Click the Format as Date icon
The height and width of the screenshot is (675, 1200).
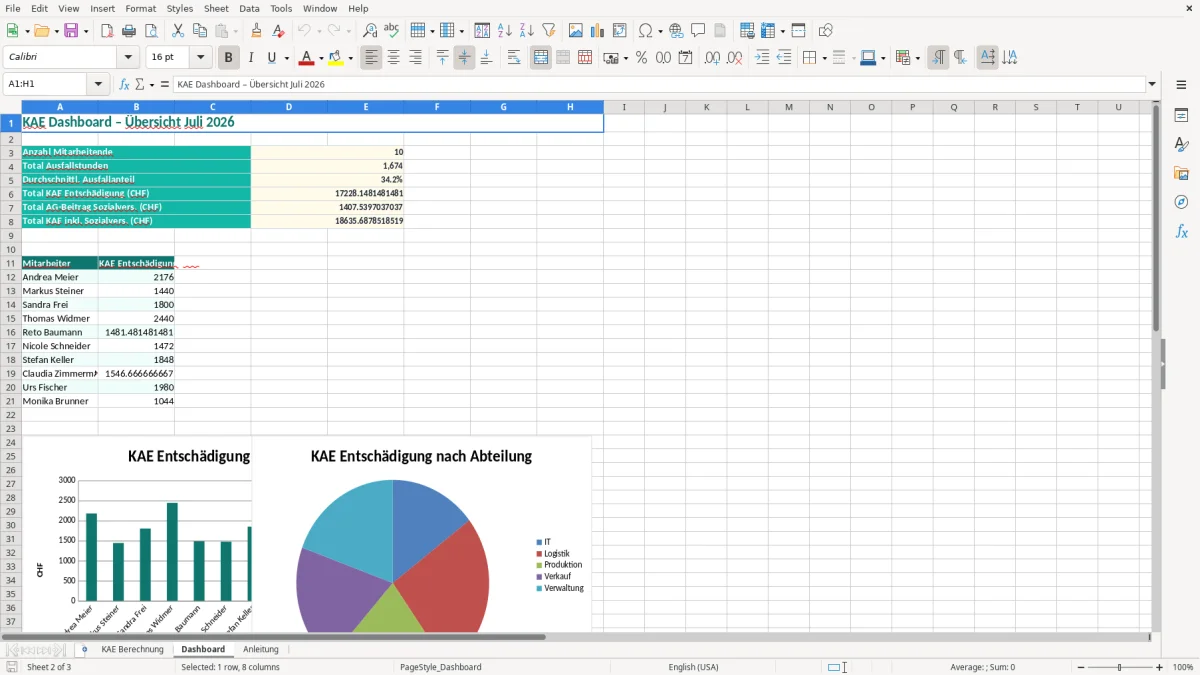tap(685, 58)
